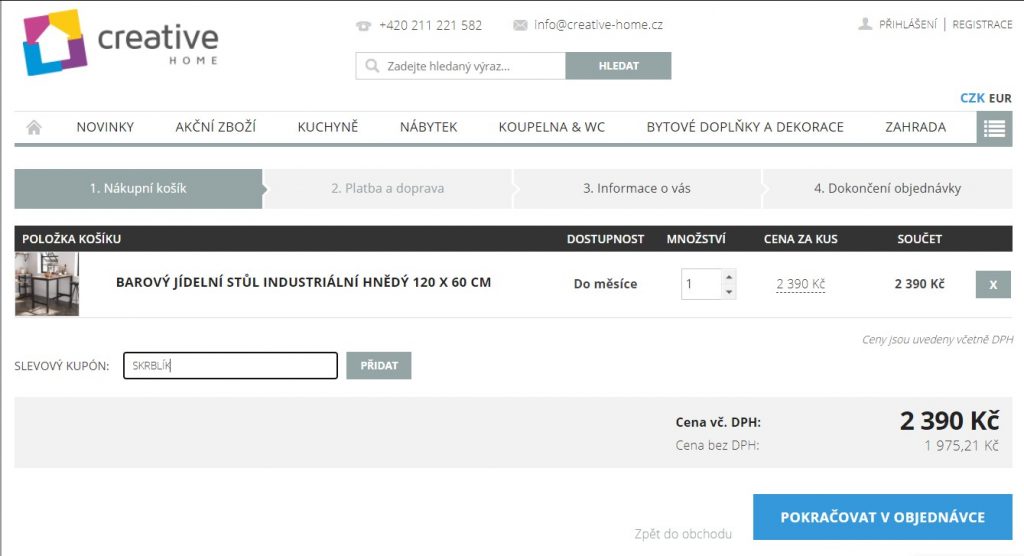Image resolution: width=1024 pixels, height=556 pixels.
Task: Click Zpět do obchodu link
Action: (683, 534)
